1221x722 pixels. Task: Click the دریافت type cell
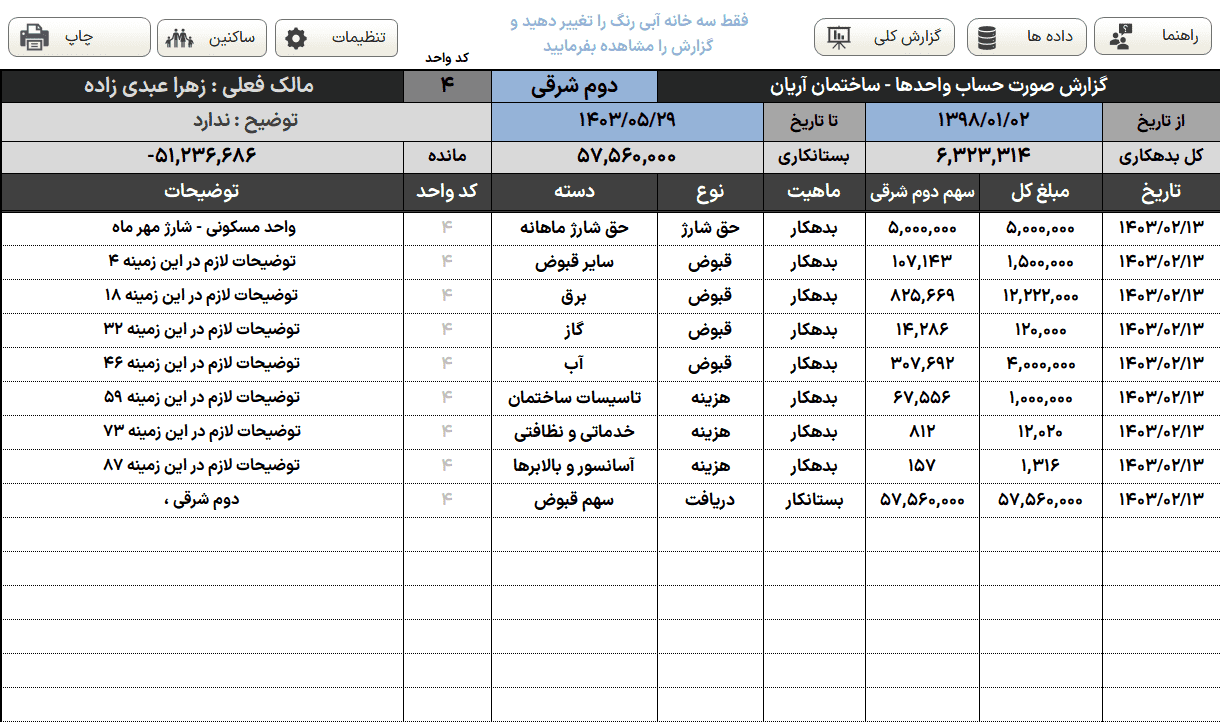point(710,500)
